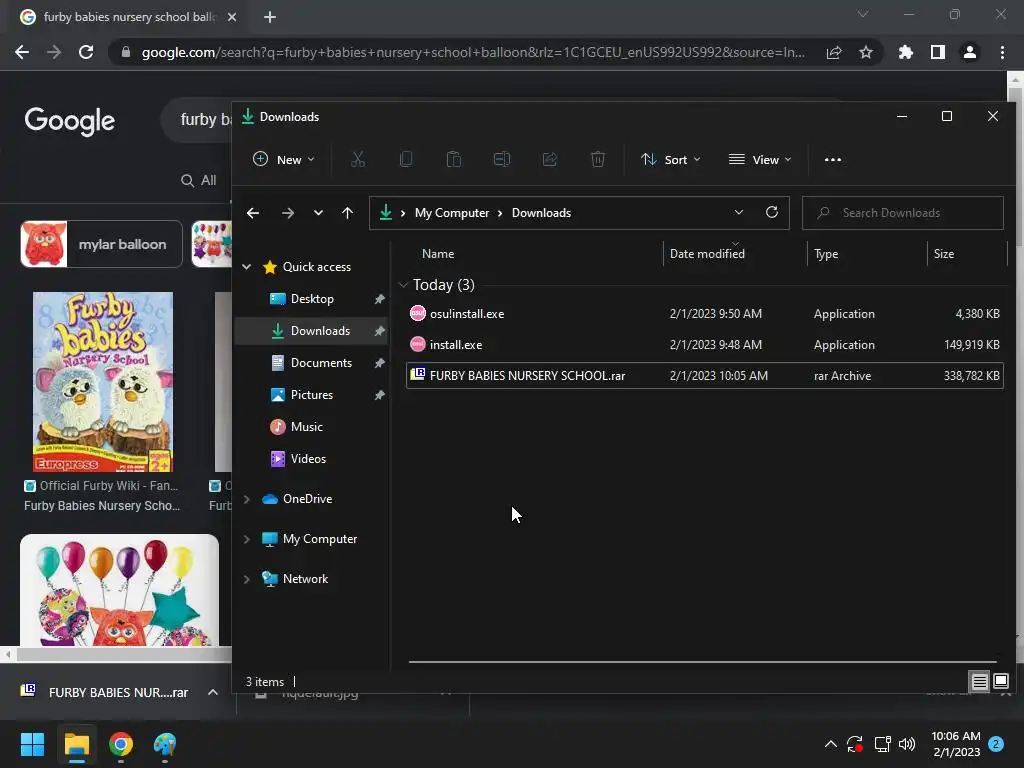Click the rar archive file icon

[x=417, y=375]
